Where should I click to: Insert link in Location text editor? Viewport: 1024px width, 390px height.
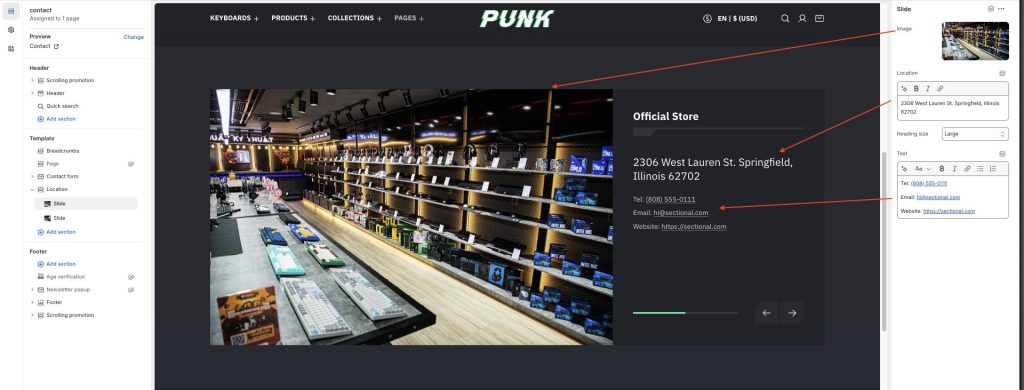coord(940,88)
